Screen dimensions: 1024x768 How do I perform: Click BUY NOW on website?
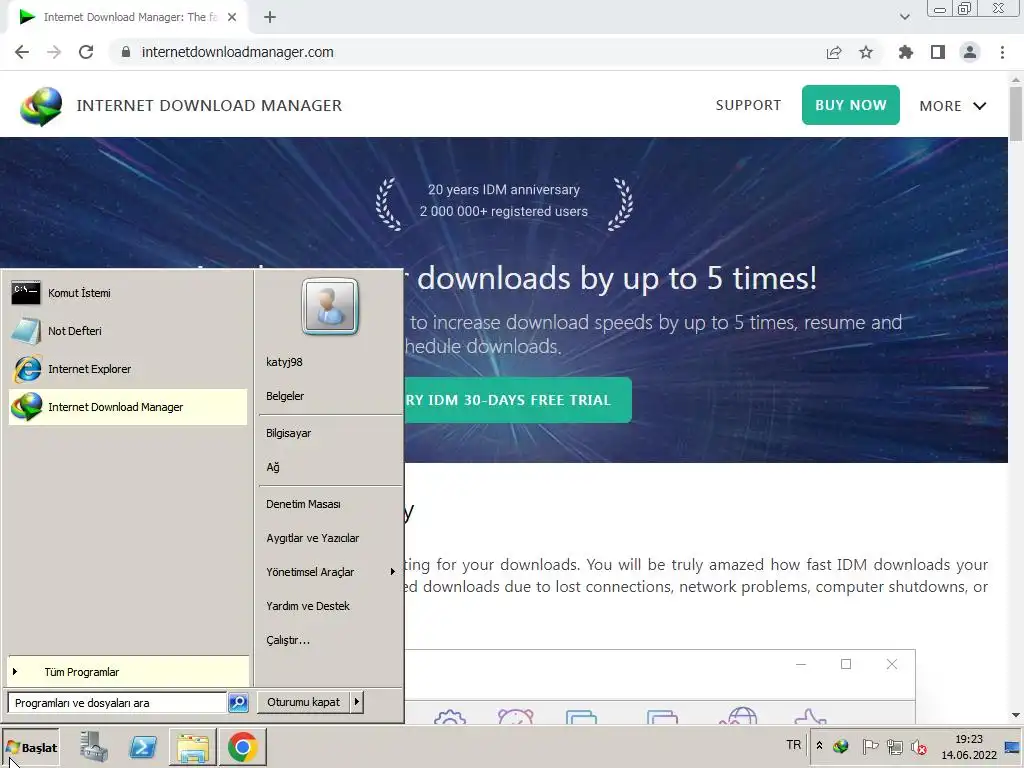(x=850, y=105)
